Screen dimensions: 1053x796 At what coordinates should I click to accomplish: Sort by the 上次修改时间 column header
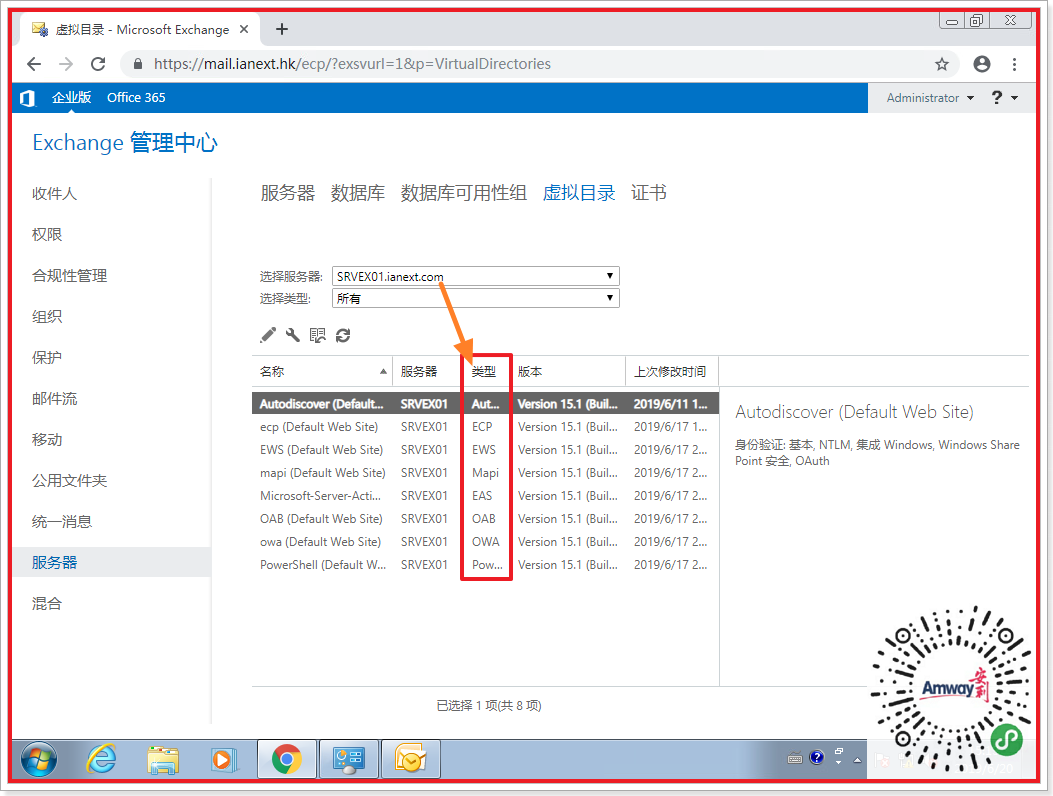pos(672,371)
